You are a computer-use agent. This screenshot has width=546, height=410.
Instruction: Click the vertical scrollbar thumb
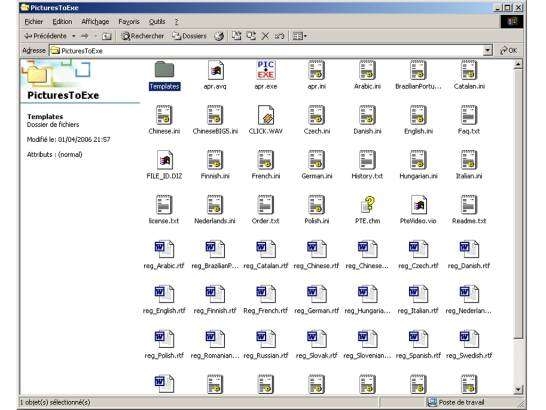click(518, 203)
